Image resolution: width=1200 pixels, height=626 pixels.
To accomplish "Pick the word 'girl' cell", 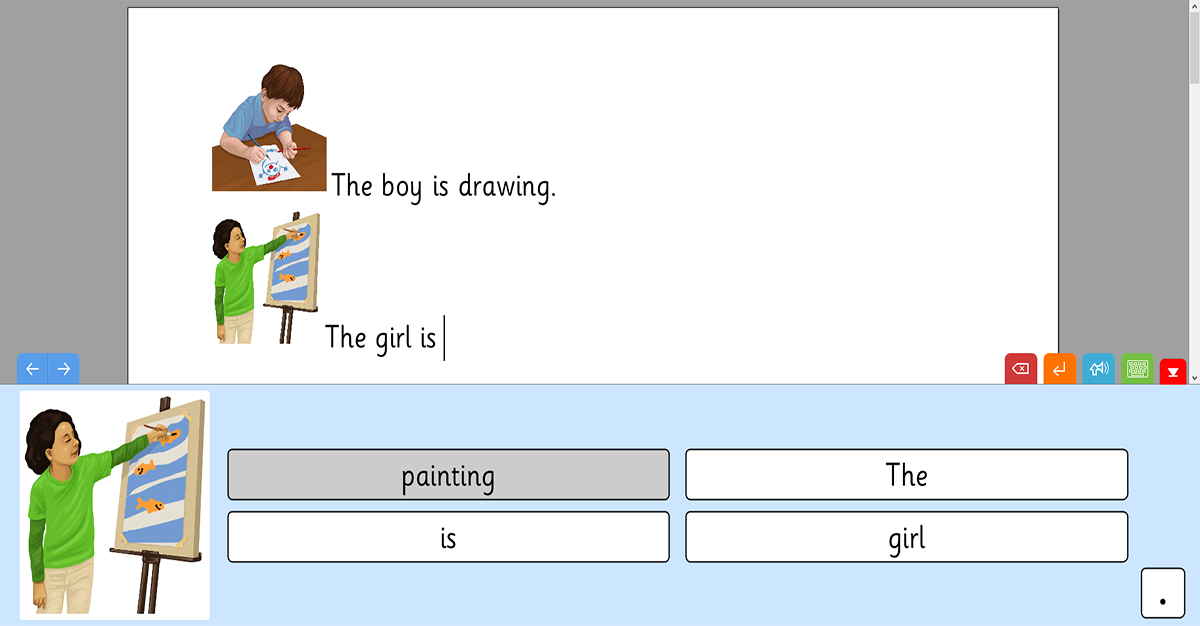I will [906, 538].
